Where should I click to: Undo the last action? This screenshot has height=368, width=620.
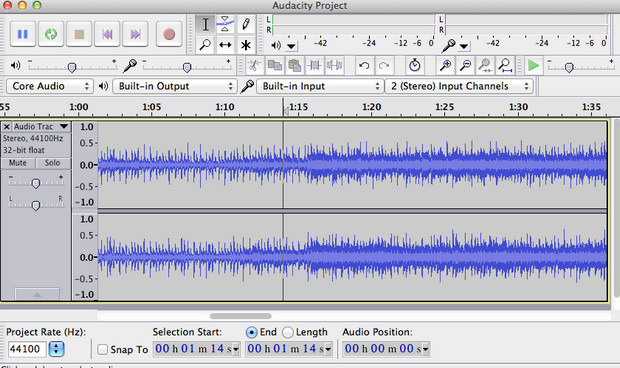[364, 65]
